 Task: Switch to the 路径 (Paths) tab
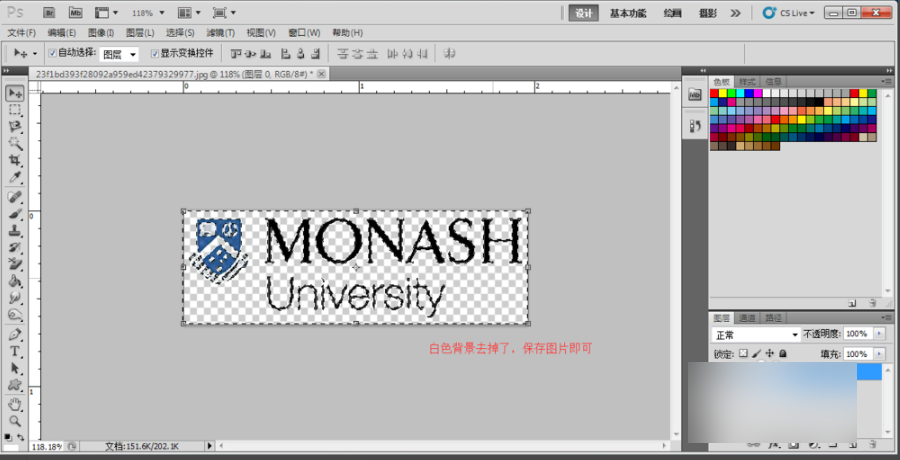click(771, 318)
